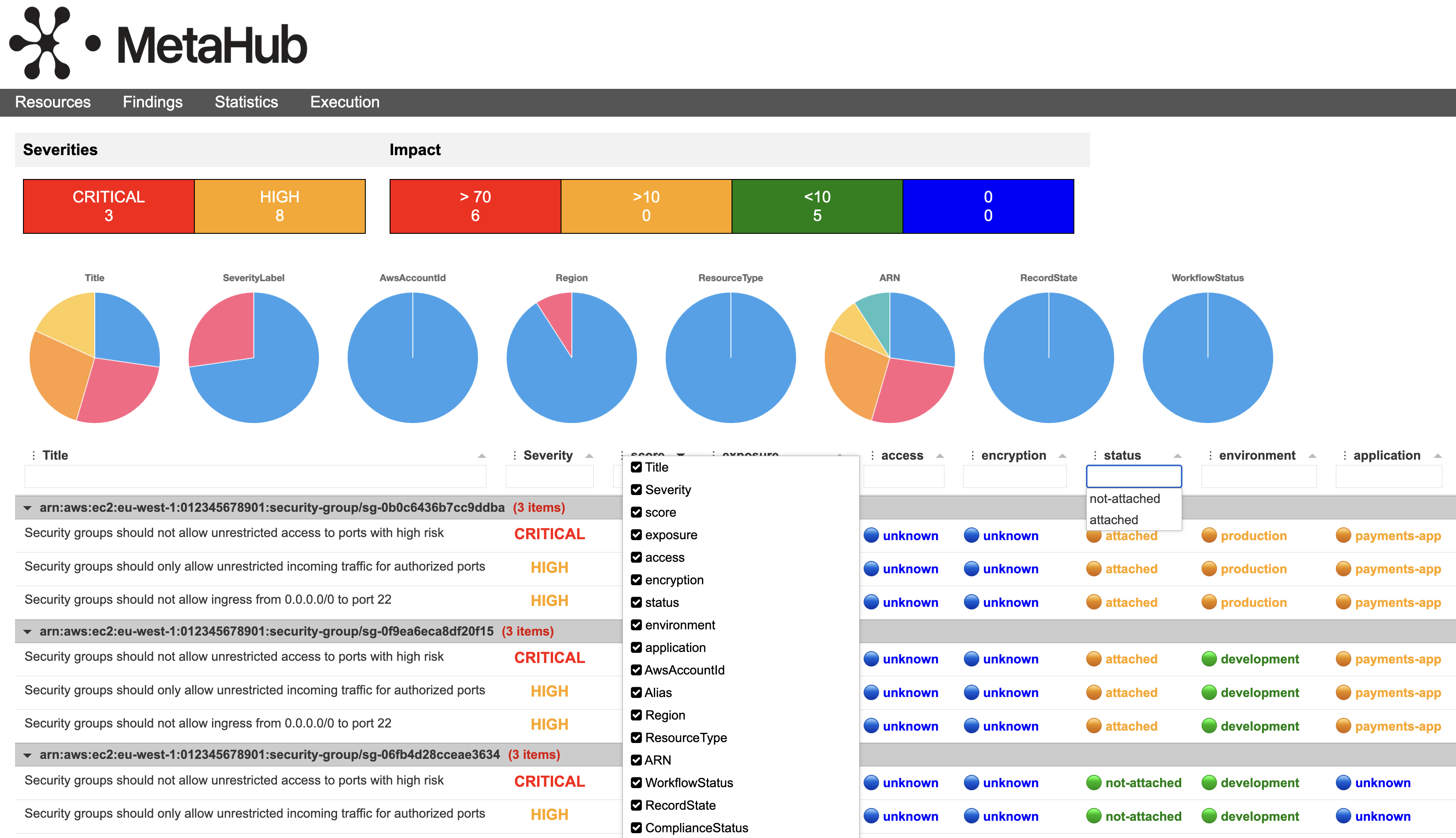The height and width of the screenshot is (838, 1456).
Task: Open the Statistics tab
Action: [246, 102]
